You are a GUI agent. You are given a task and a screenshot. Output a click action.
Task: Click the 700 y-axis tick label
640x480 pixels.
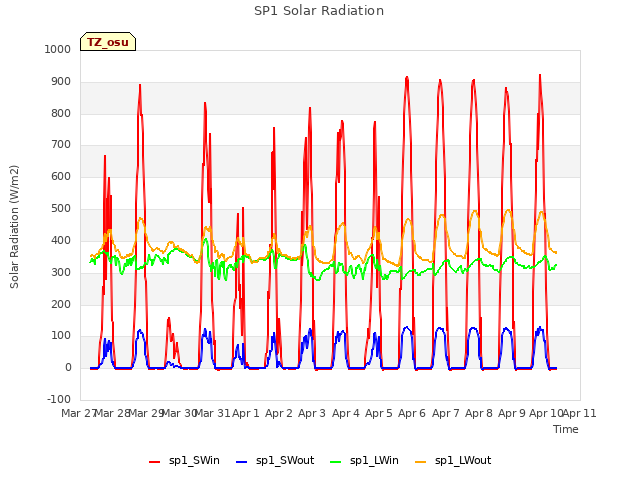(61, 144)
